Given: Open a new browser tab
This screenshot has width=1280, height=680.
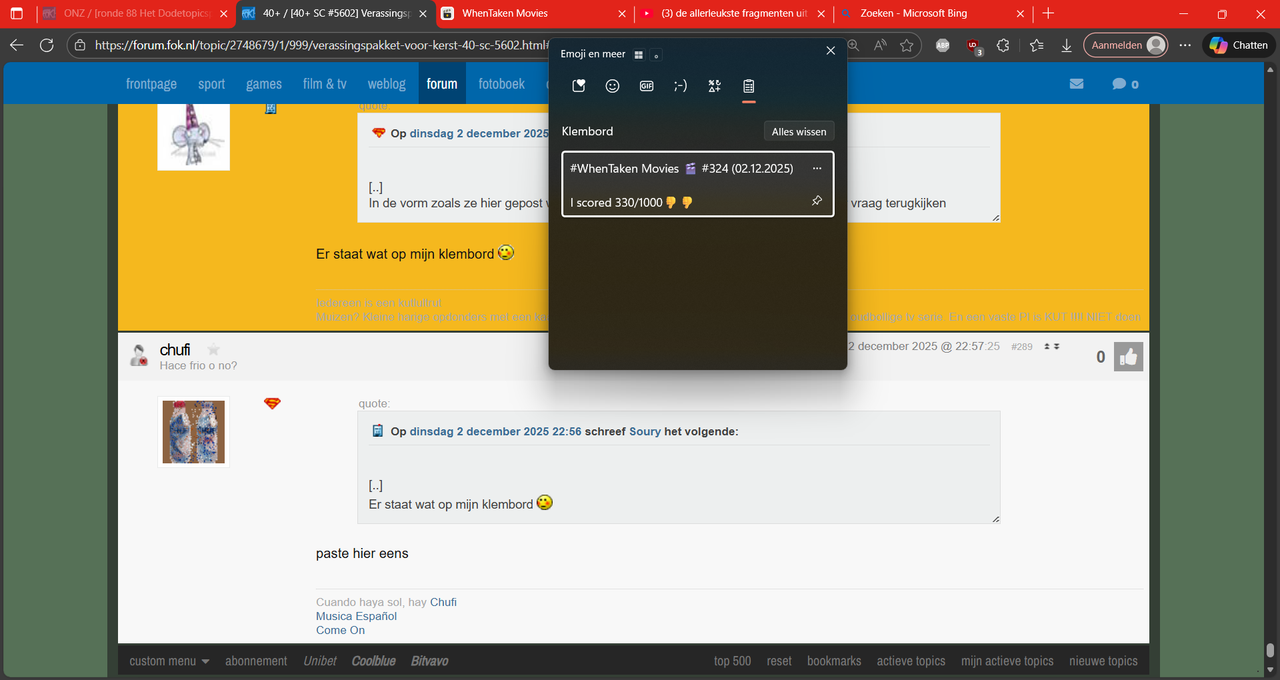Looking at the screenshot, I should (1048, 14).
